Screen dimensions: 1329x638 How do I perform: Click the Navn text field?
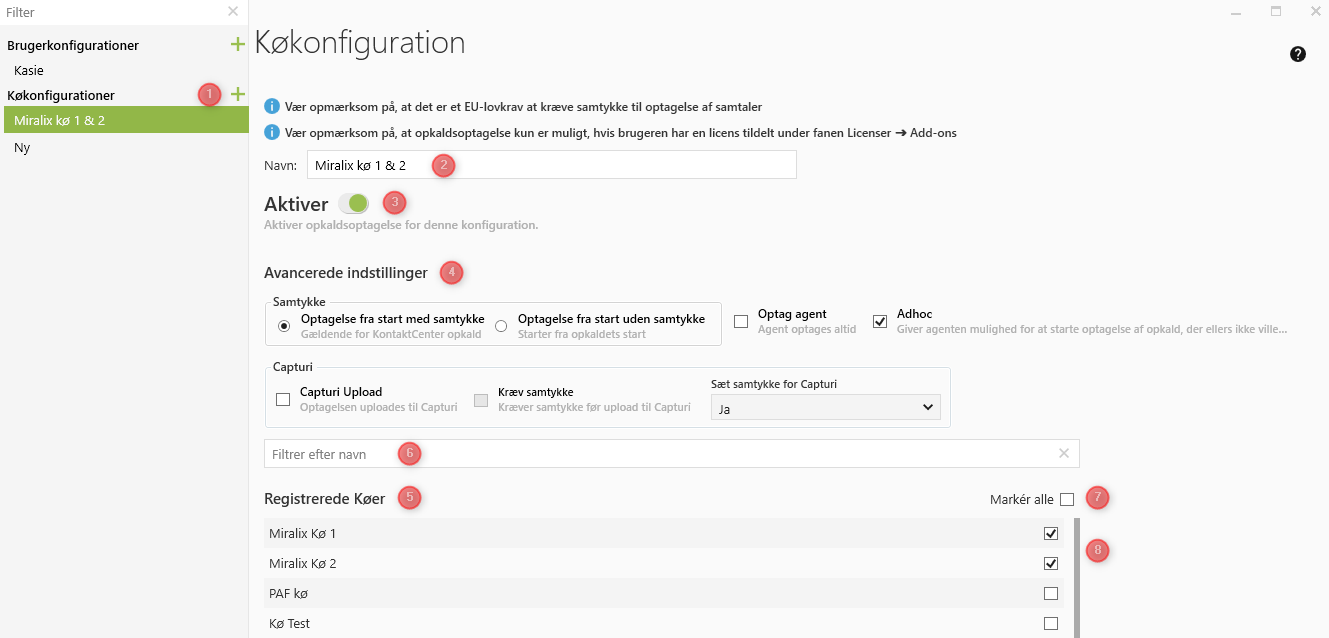pyautogui.click(x=551, y=165)
